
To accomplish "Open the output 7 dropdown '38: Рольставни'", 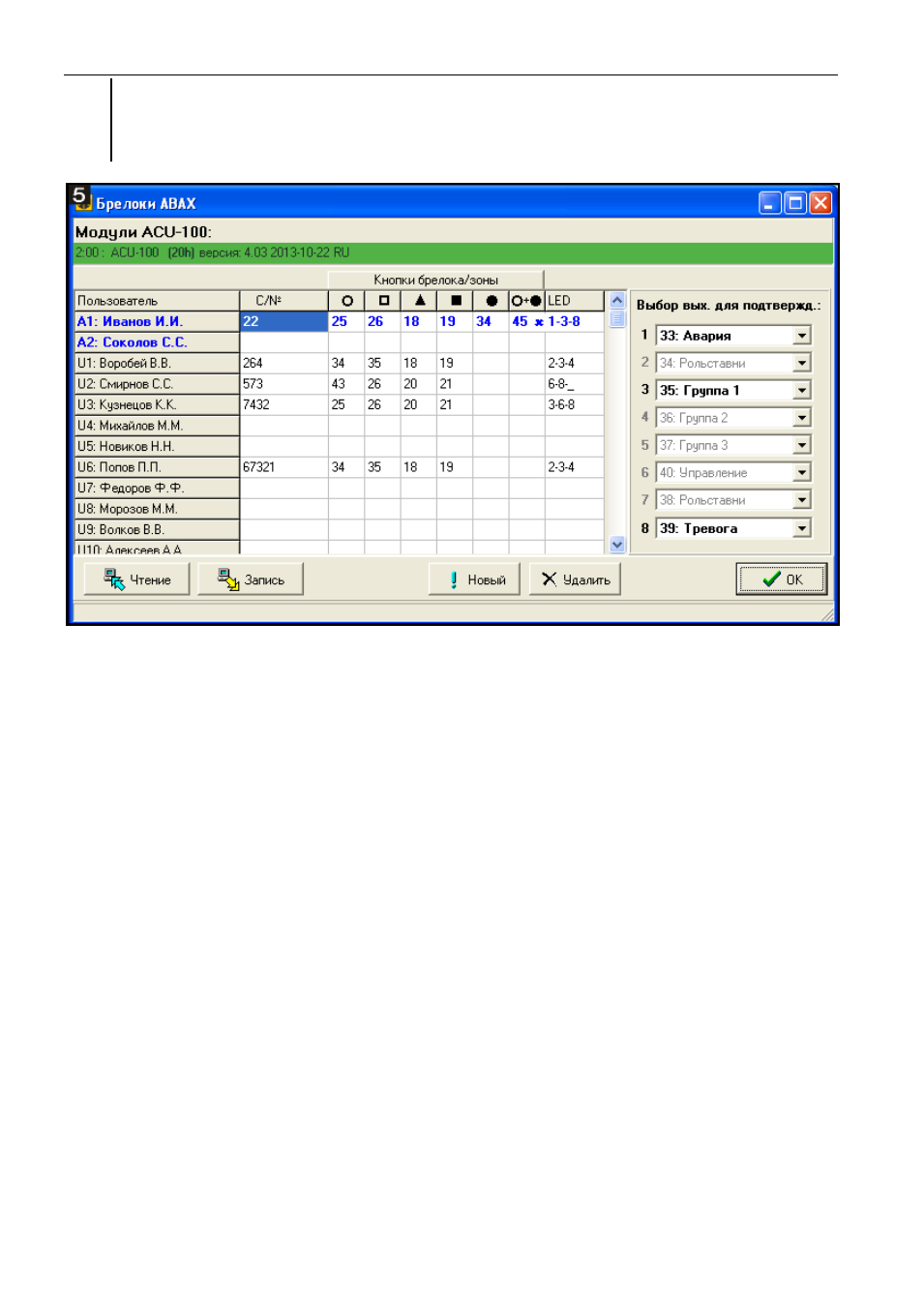I will (802, 500).
